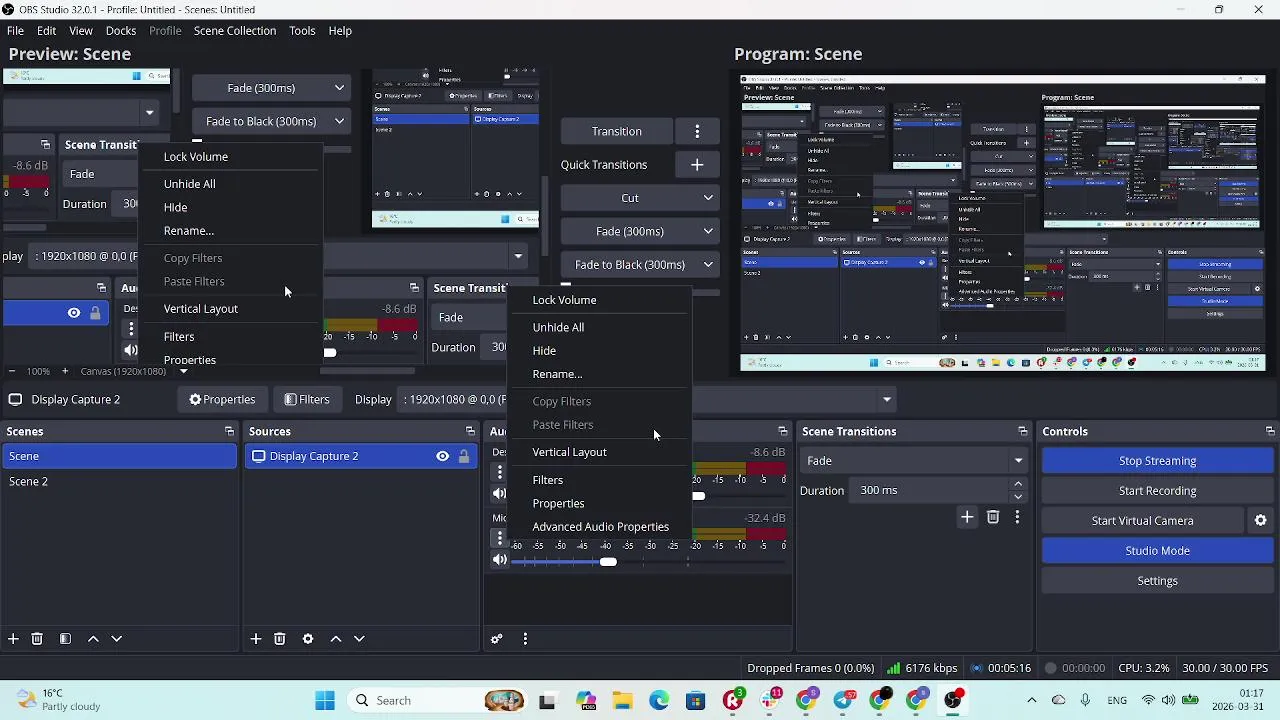
Task: Open source properties gear in Sources toolbar
Action: point(308,639)
